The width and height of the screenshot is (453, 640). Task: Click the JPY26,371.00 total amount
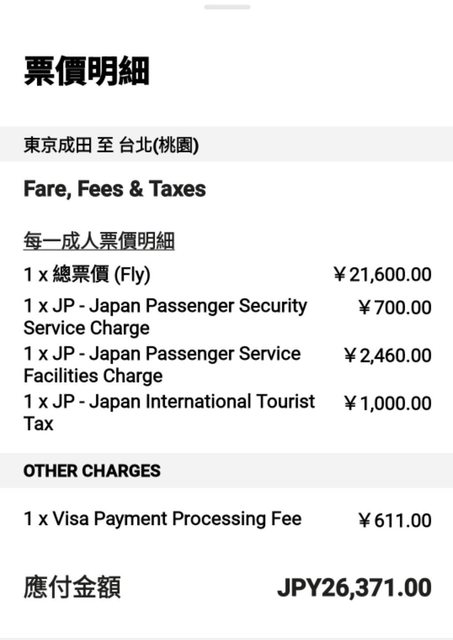[x=354, y=588]
